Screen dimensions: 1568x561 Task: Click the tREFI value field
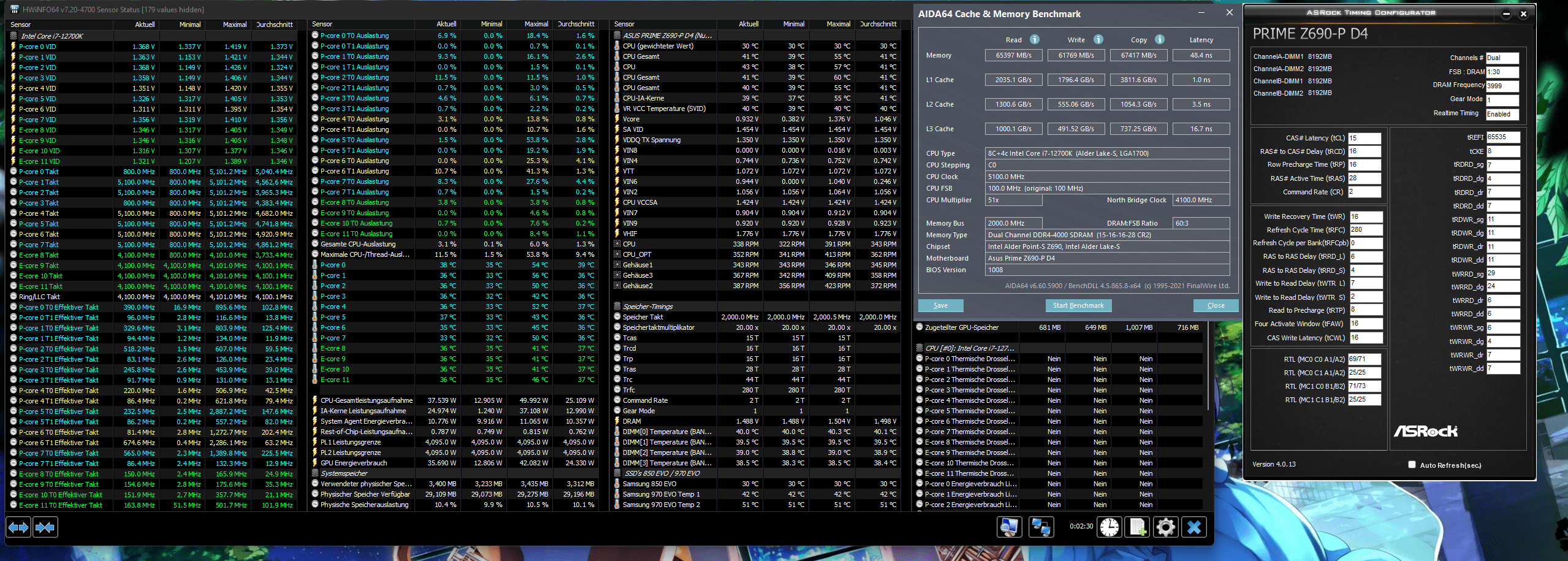click(x=1503, y=137)
